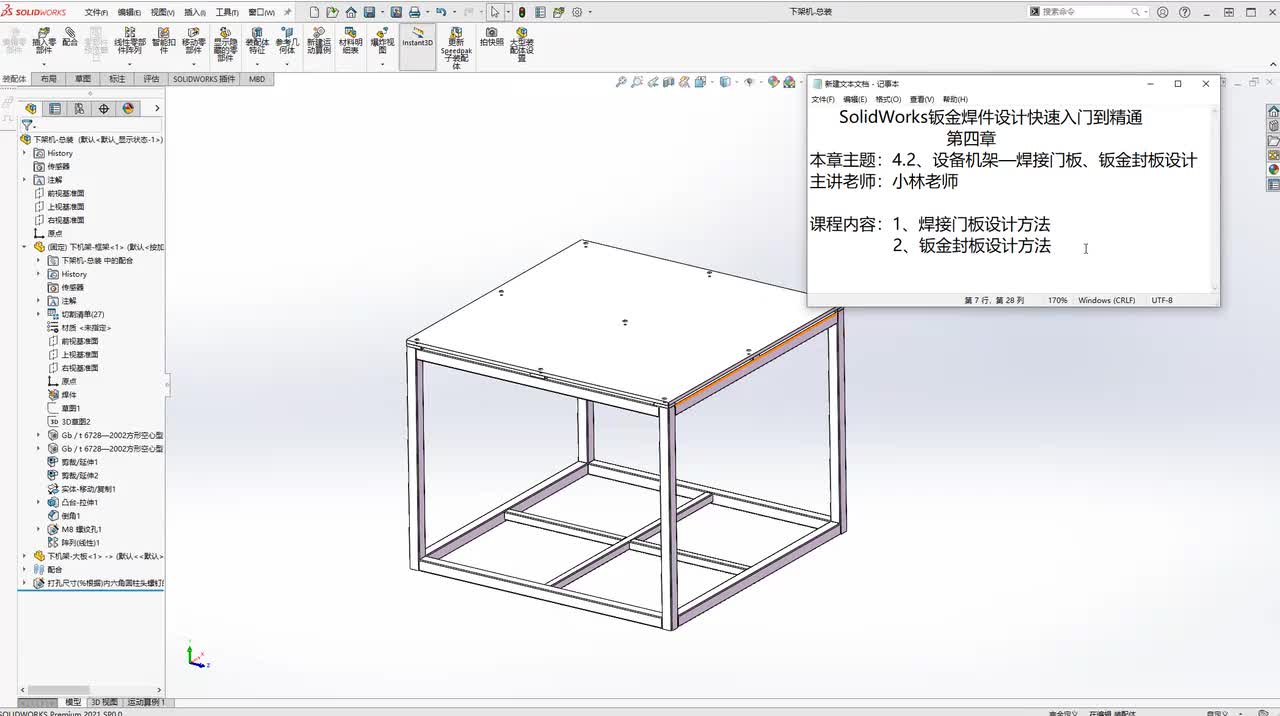Open the Options gear icon in the top toolbar
Screen dimensions: 1280x716
coord(577,12)
